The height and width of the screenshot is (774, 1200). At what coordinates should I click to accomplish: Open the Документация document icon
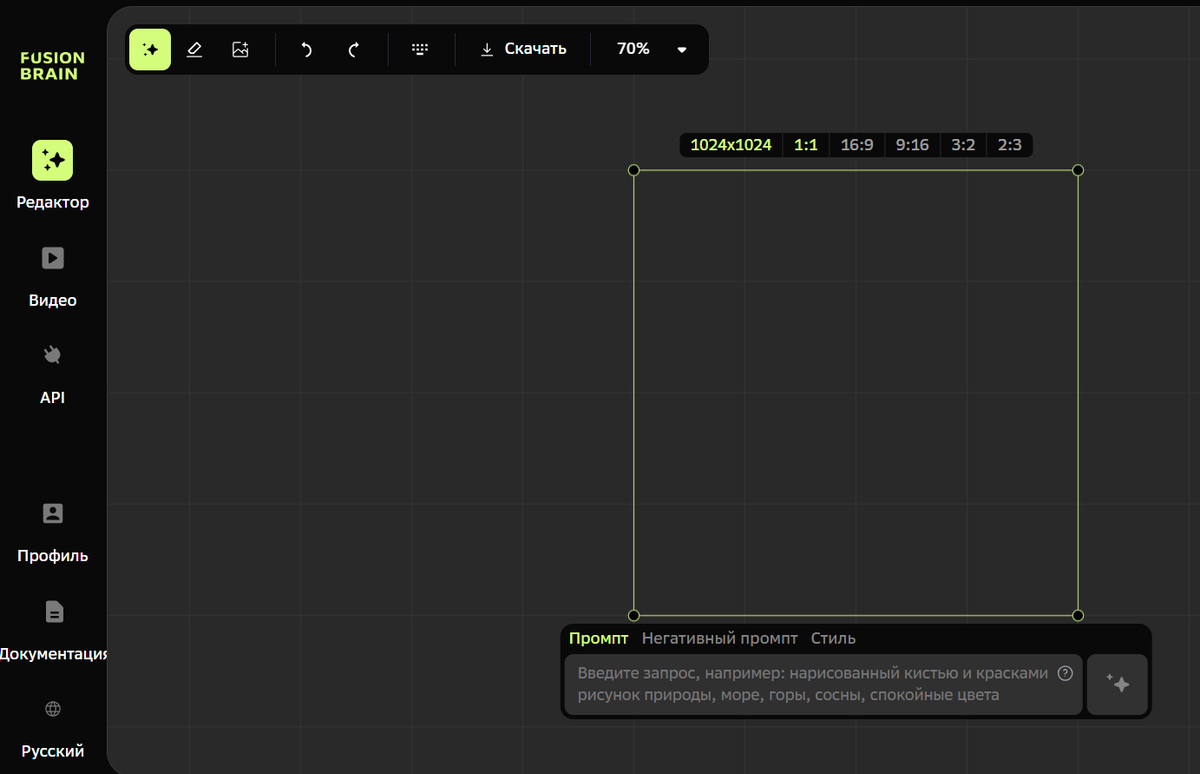pos(53,611)
